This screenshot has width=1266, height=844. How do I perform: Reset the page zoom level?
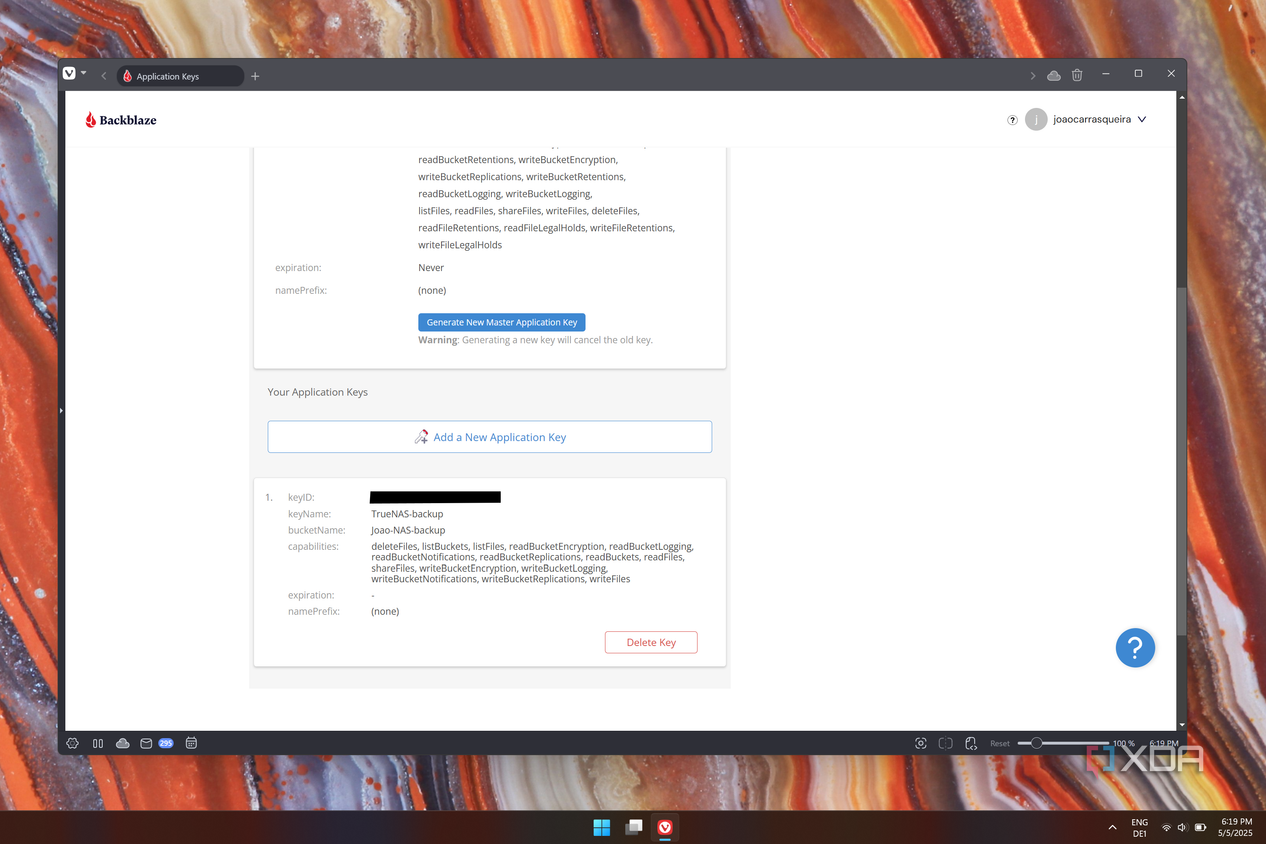pos(1000,744)
